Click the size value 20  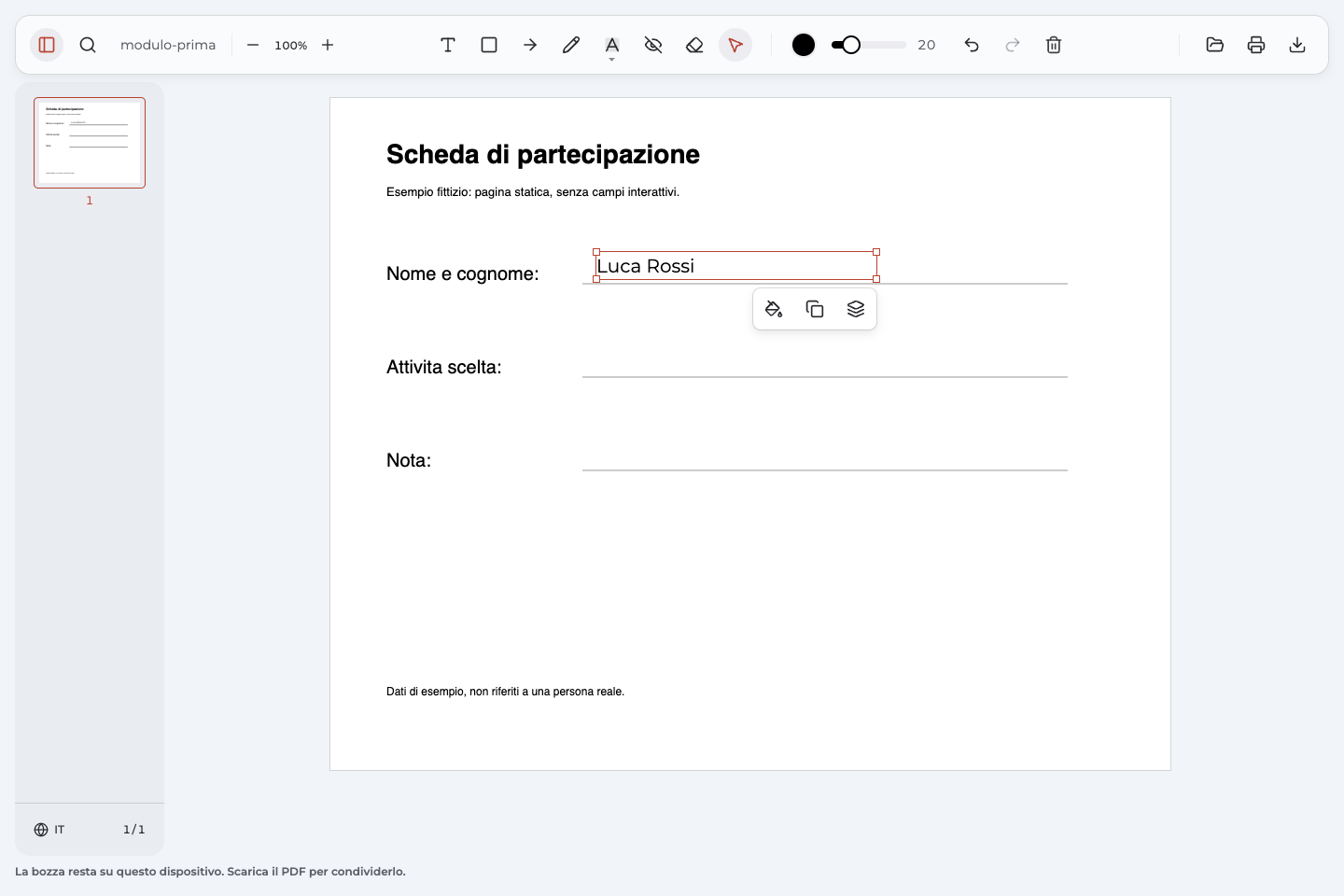(927, 45)
